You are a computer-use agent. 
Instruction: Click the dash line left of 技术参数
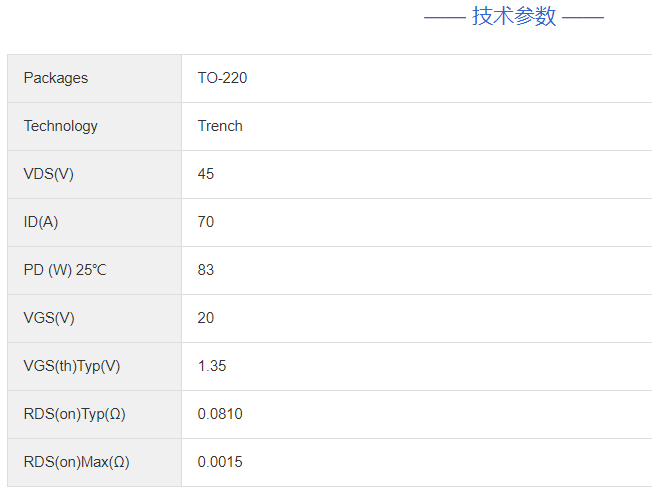pos(445,18)
